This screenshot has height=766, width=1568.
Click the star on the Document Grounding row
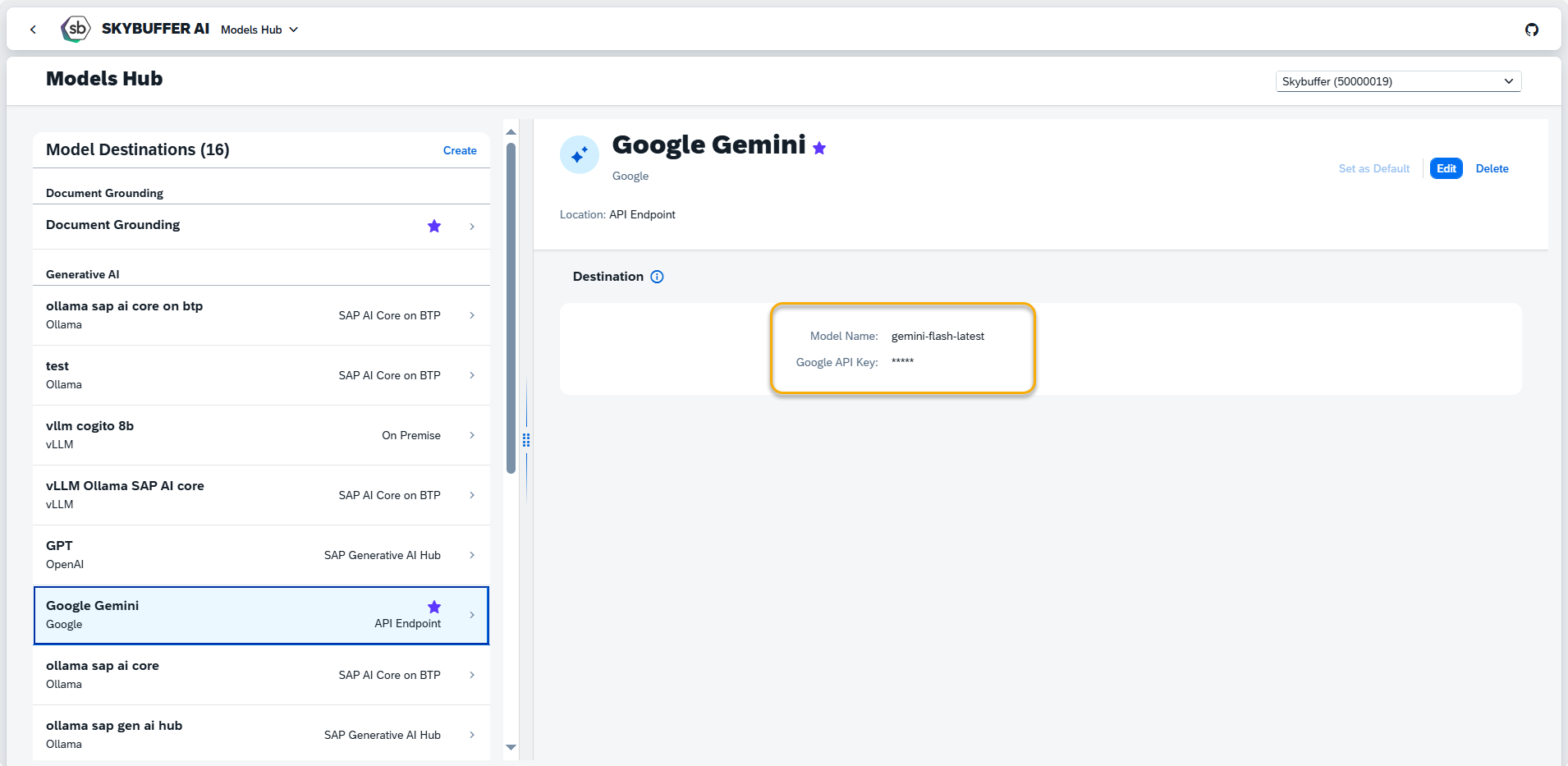[x=434, y=226]
